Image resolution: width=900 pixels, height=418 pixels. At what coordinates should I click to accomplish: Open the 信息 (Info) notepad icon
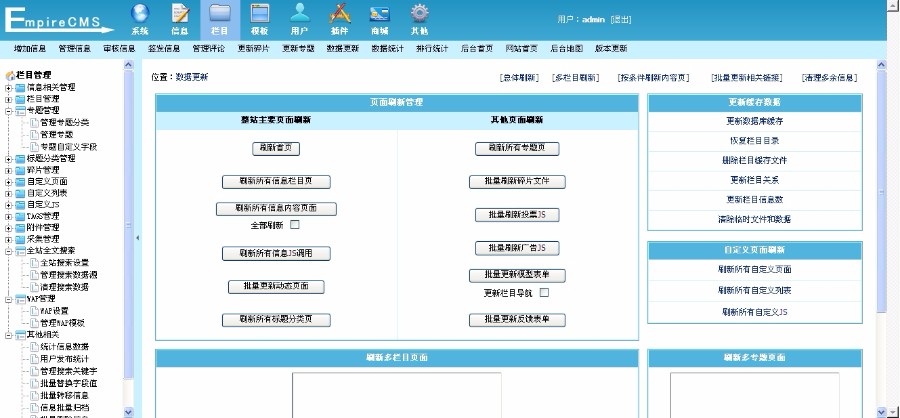180,14
